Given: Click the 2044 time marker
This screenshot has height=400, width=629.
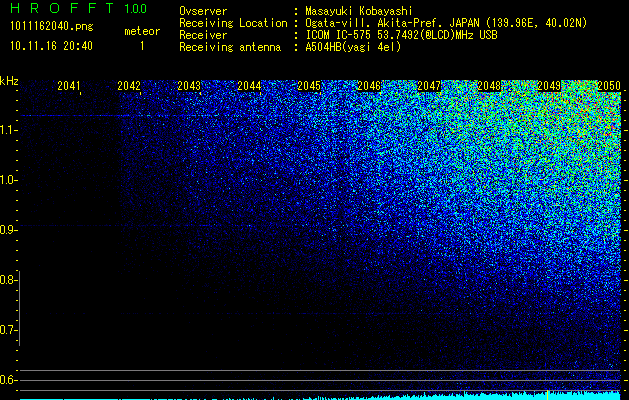Looking at the screenshot, I should tap(249, 86).
